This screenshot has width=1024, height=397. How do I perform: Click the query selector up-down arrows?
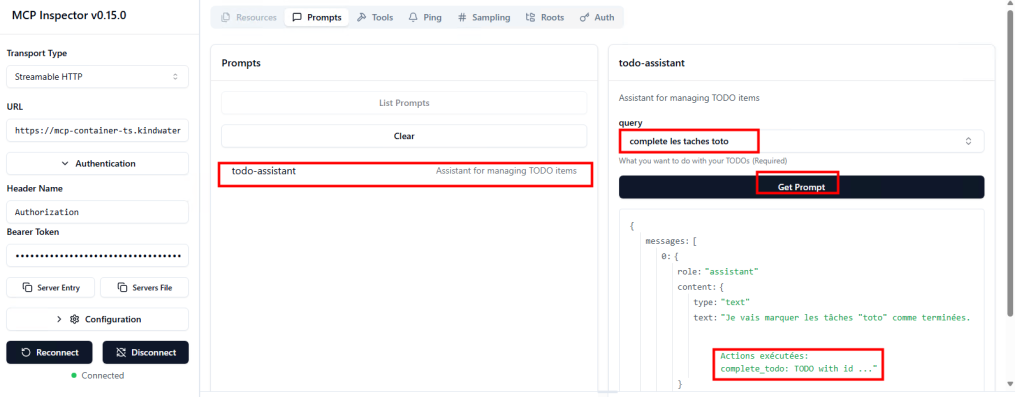click(968, 141)
